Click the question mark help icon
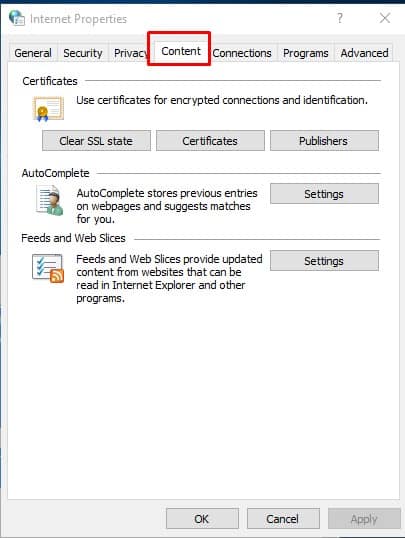405x538 pixels. [340, 18]
